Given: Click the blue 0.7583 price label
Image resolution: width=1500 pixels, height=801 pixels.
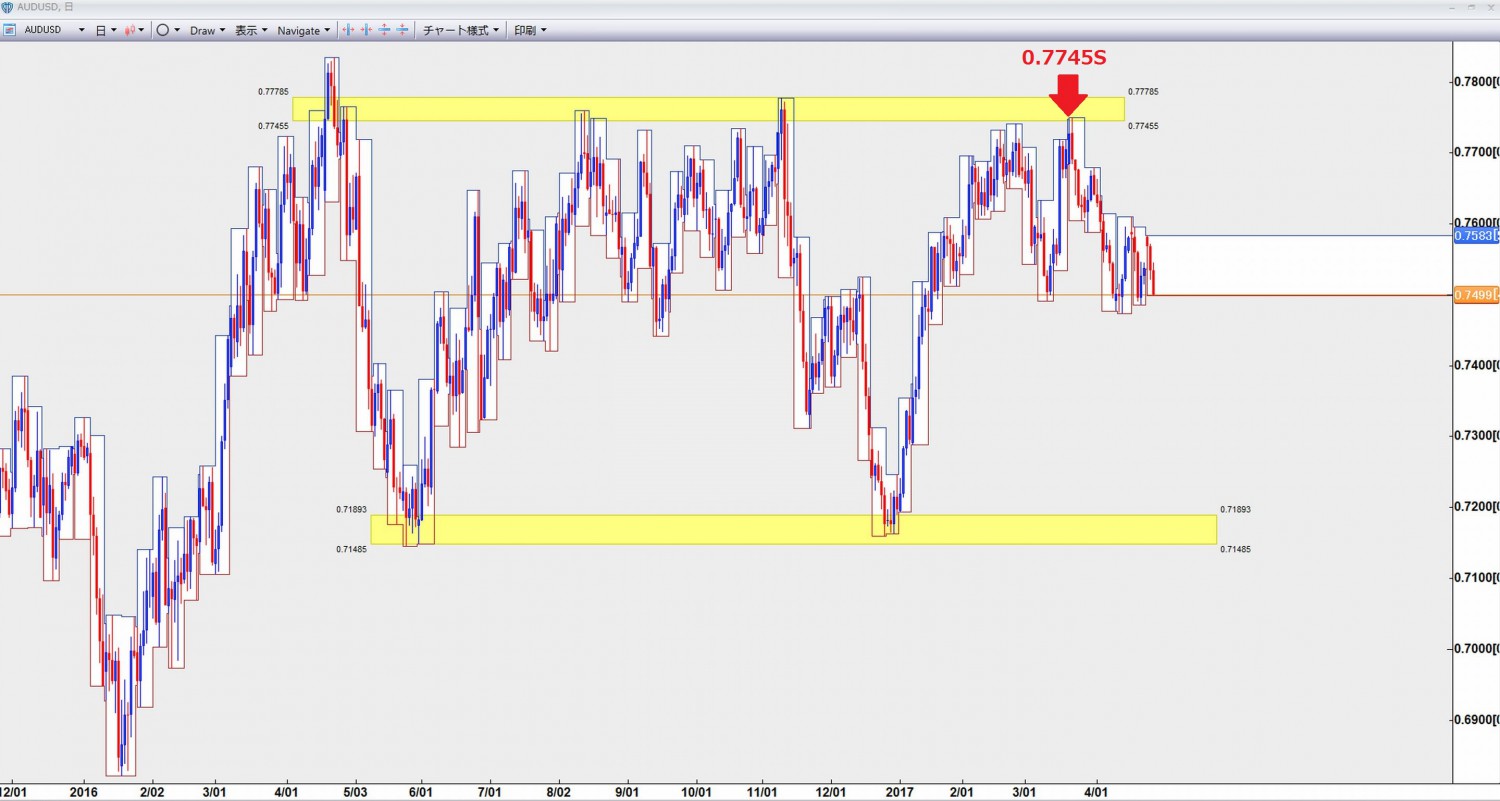Looking at the screenshot, I should (x=1475, y=236).
